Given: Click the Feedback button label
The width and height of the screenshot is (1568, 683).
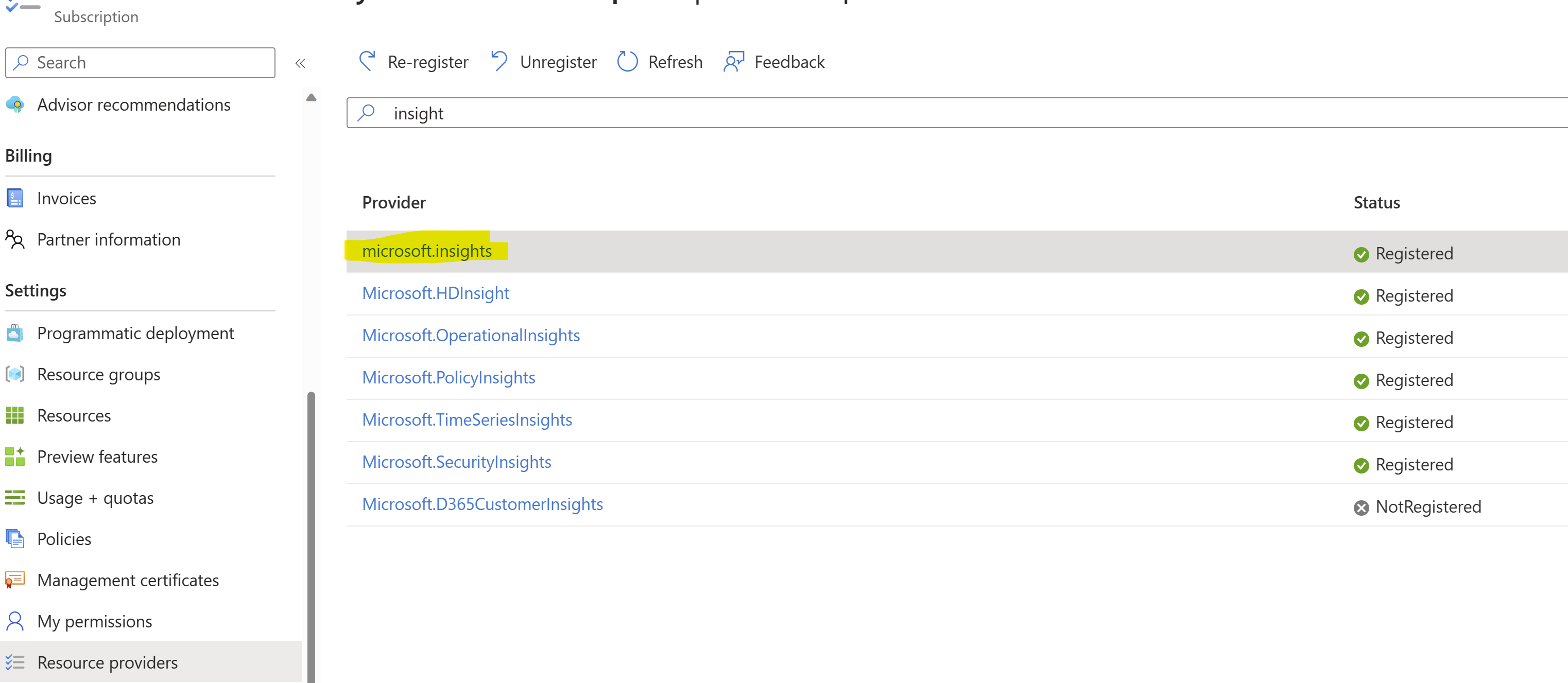Looking at the screenshot, I should click(x=789, y=62).
